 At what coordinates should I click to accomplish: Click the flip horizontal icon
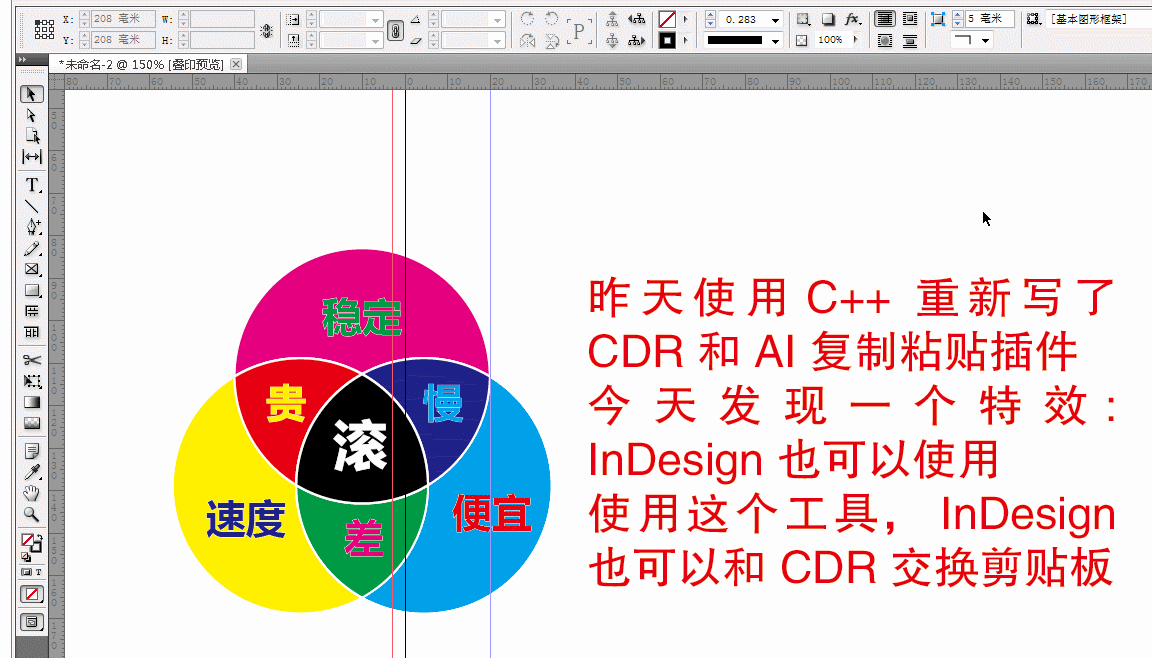tap(527, 40)
